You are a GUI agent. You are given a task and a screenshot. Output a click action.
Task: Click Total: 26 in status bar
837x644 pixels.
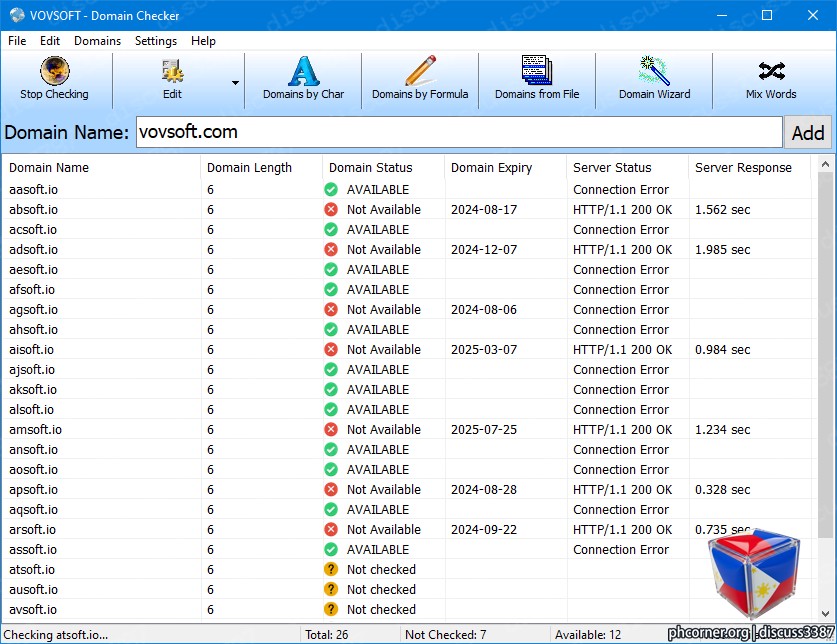[326, 634]
